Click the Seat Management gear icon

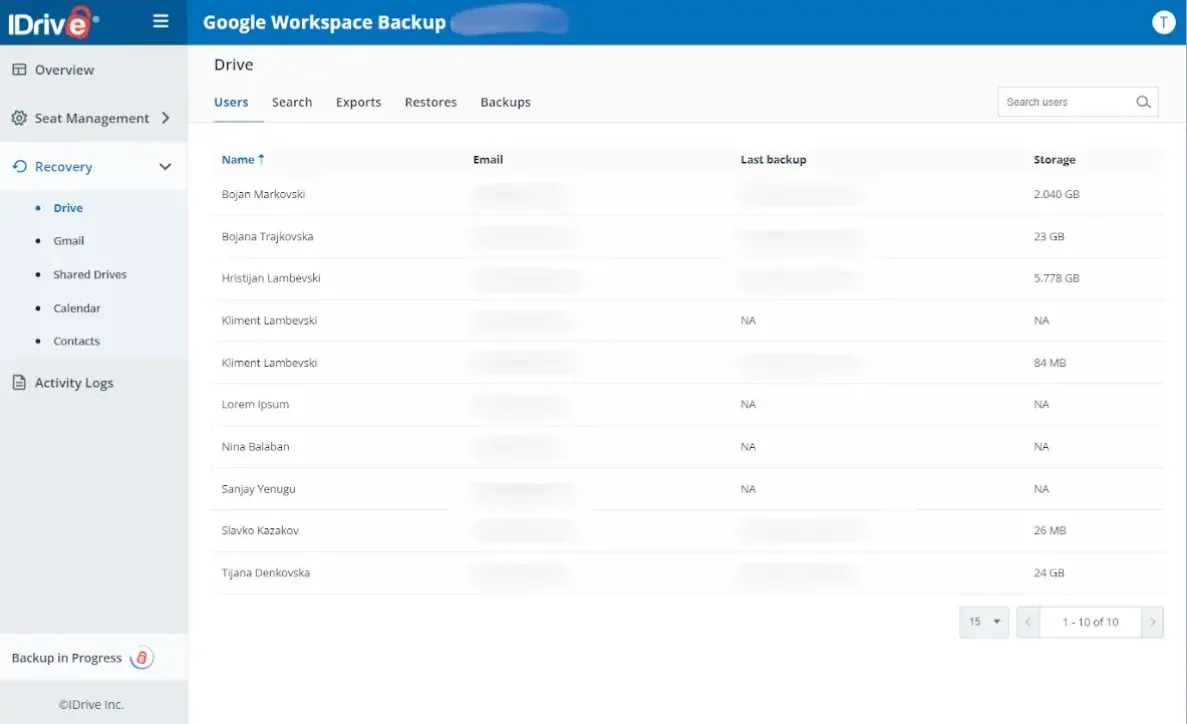pos(19,118)
